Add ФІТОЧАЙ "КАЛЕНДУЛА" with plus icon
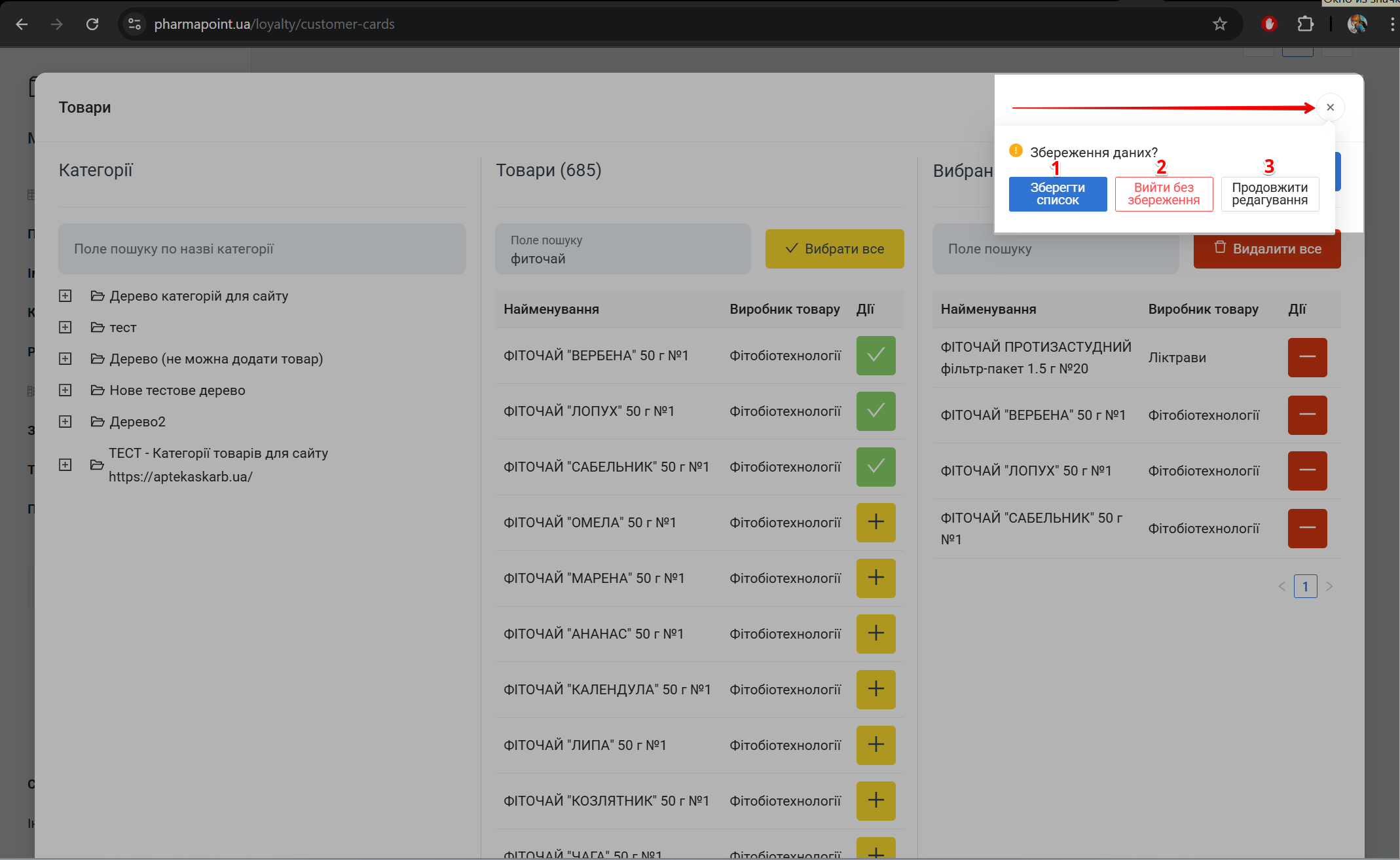Screen dimensions: 1400x860 875,689
